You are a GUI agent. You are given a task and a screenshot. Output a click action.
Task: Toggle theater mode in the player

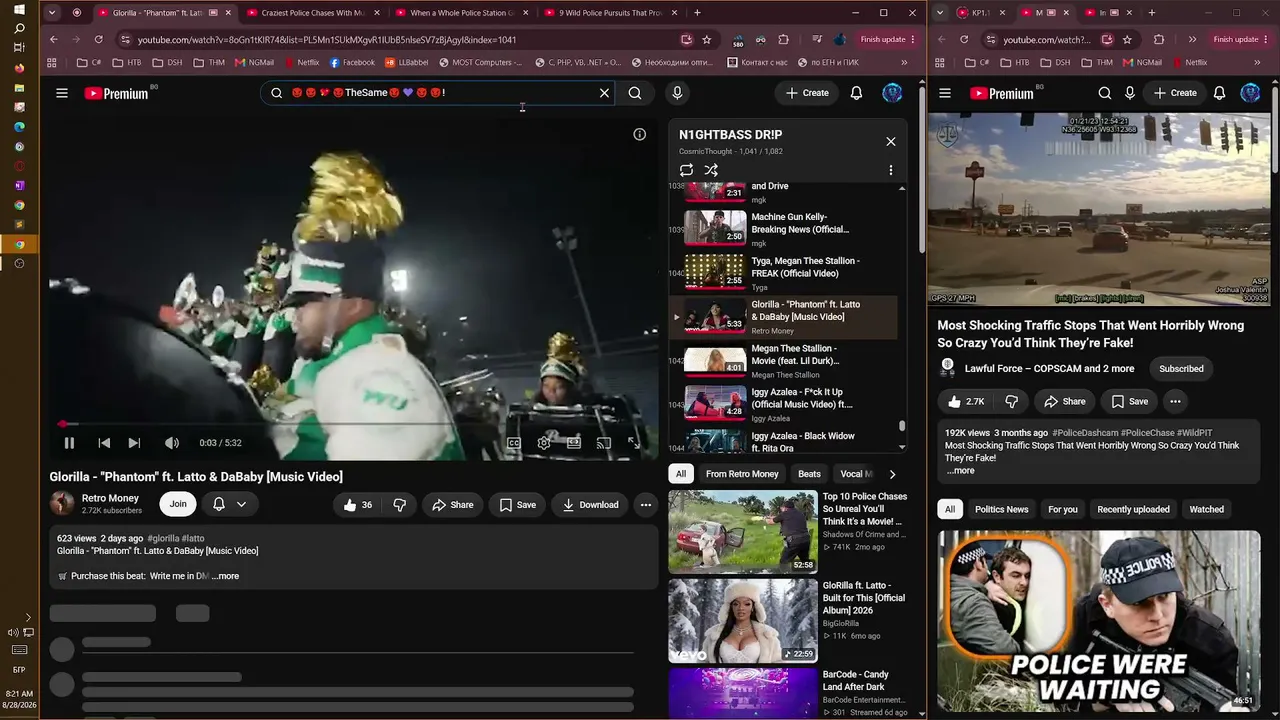click(574, 443)
